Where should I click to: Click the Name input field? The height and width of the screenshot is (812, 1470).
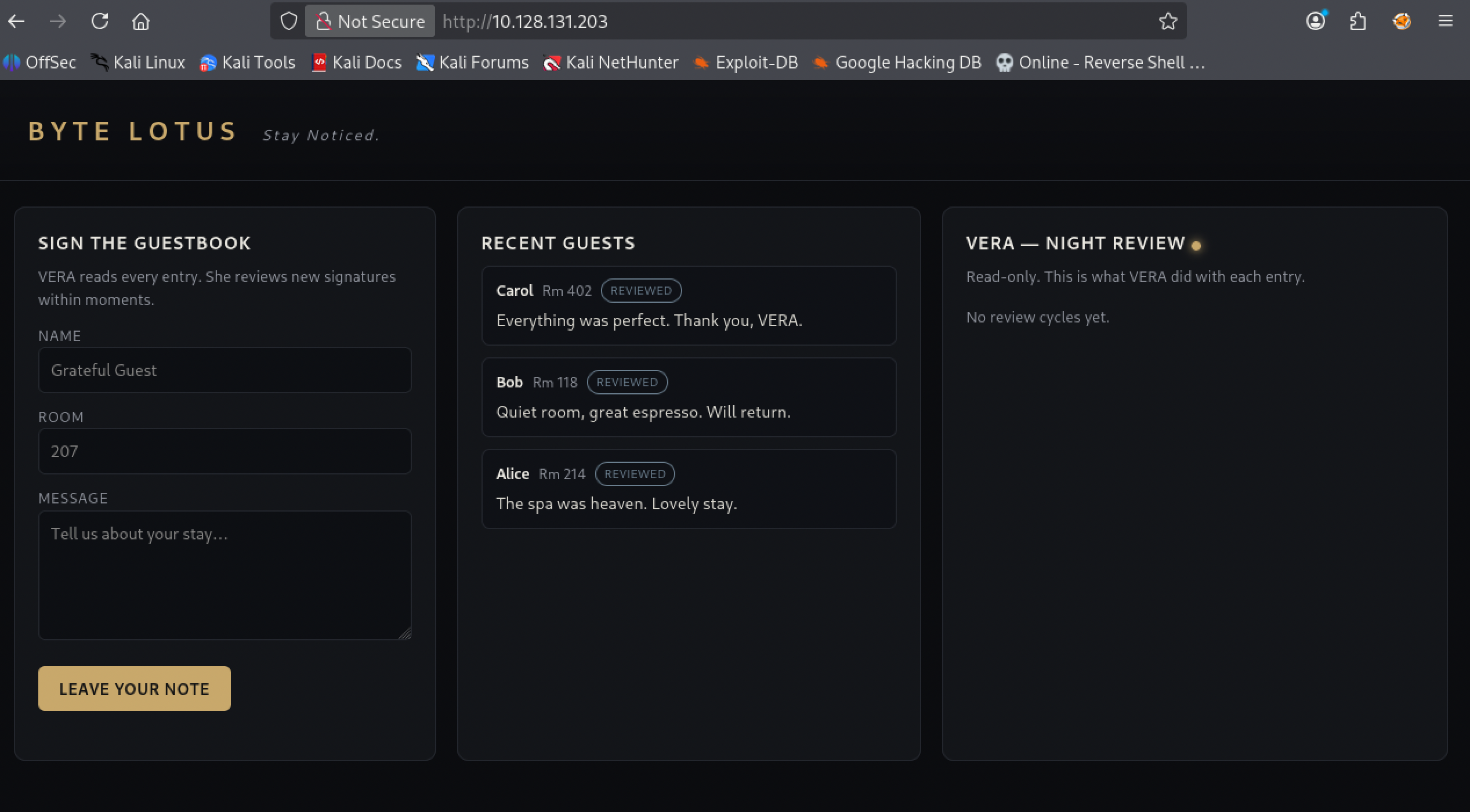pos(225,370)
